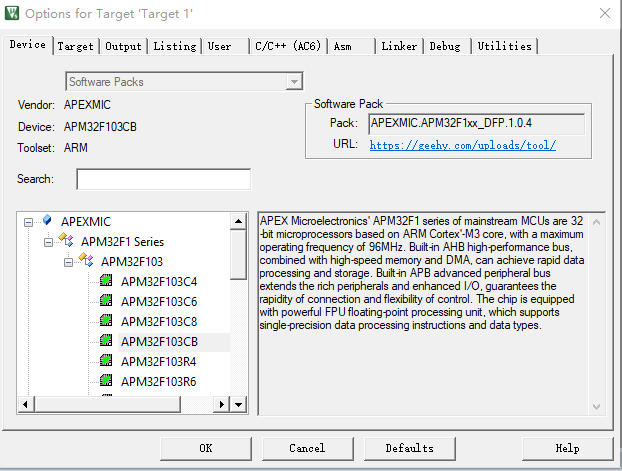The image size is (622, 471).
Task: Click description pane scroll up arrow
Action: [x=596, y=222]
